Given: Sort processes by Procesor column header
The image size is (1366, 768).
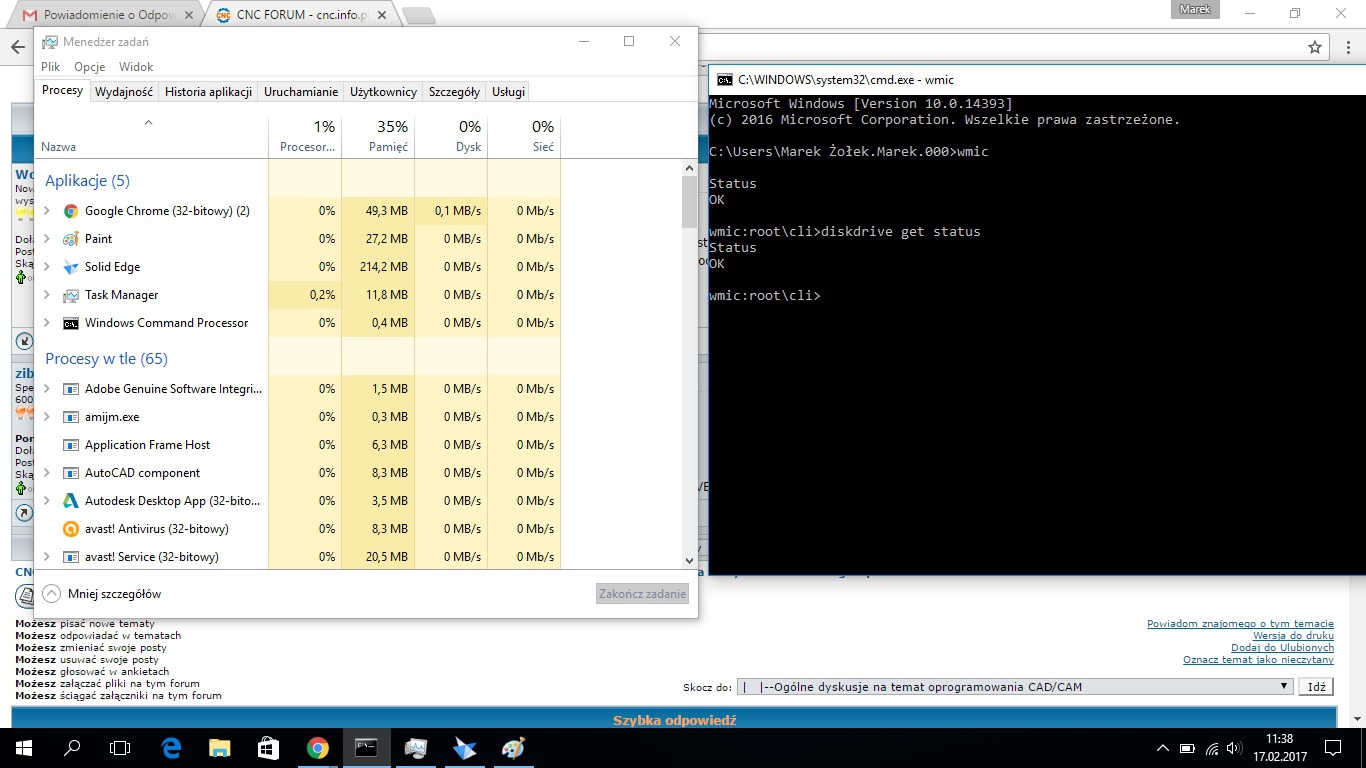Looking at the screenshot, I should point(305,136).
